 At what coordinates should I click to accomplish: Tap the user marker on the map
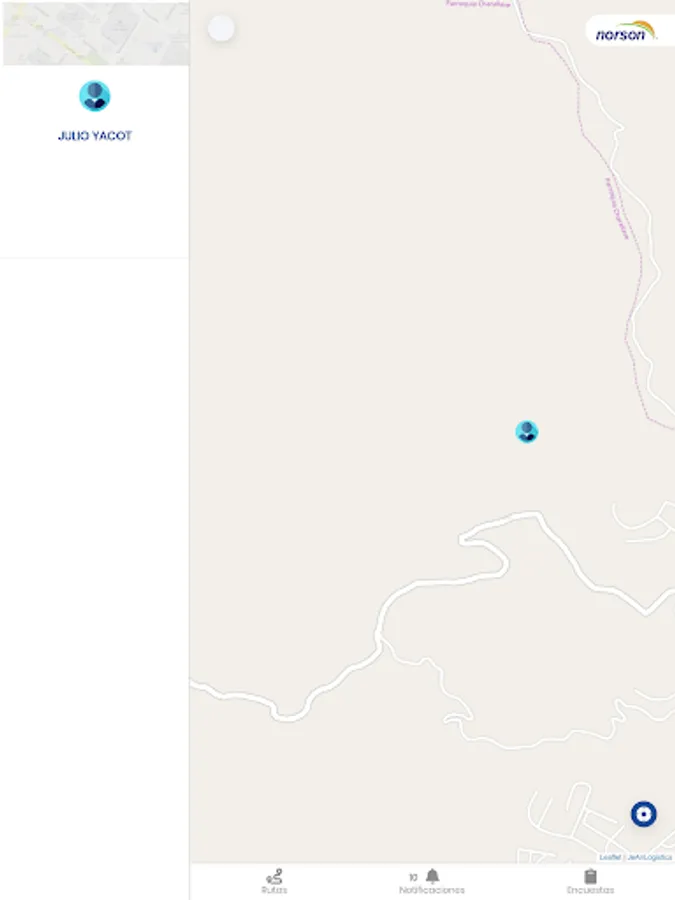[x=526, y=432]
